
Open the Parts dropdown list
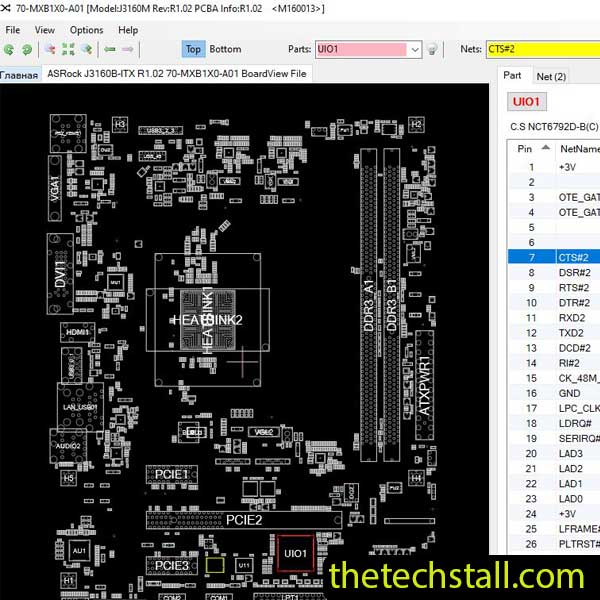(x=414, y=49)
